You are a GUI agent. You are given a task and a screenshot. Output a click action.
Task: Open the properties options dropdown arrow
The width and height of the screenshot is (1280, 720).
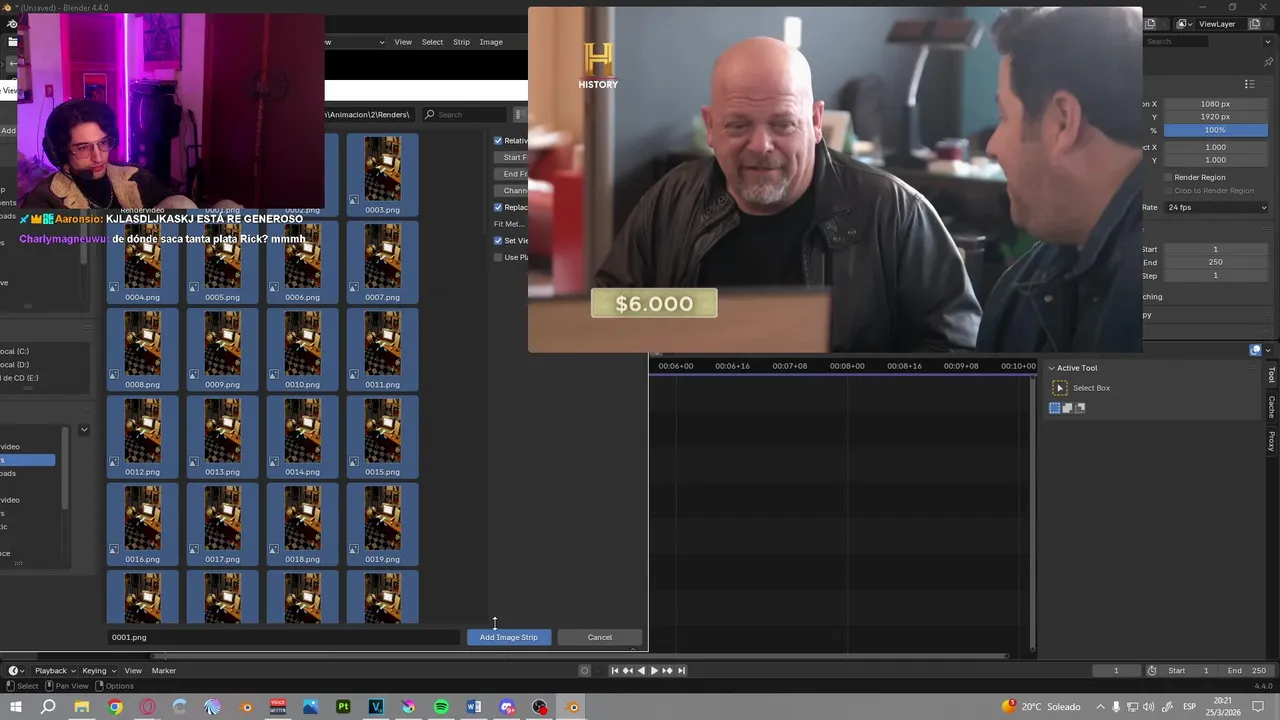(1268, 41)
